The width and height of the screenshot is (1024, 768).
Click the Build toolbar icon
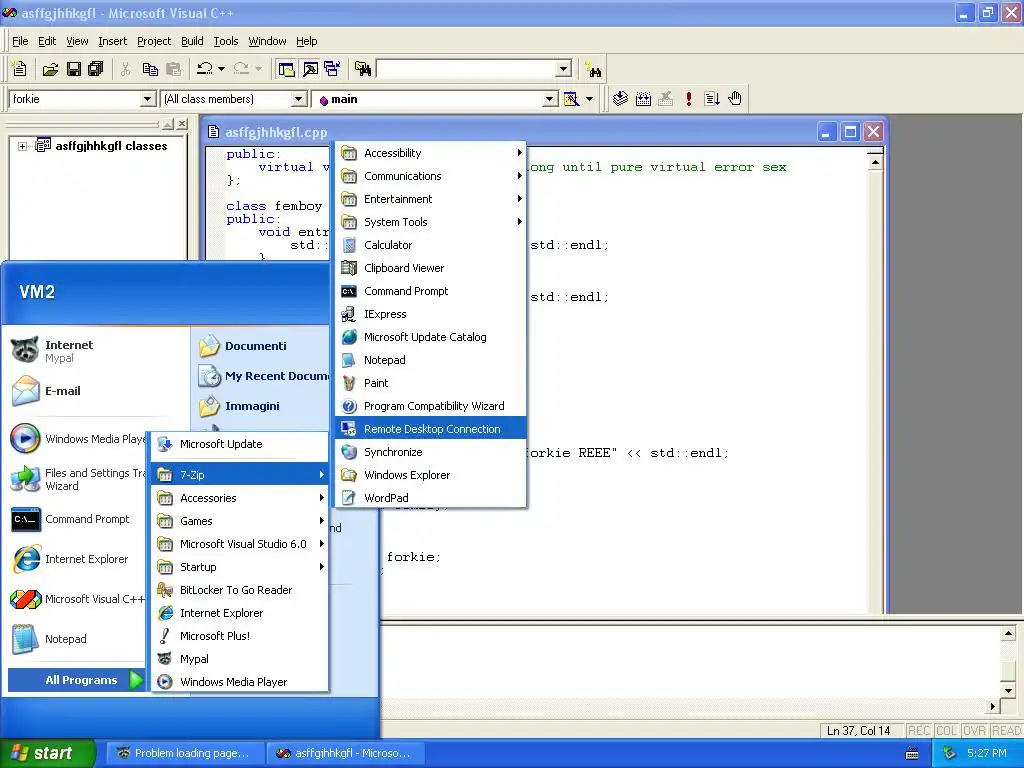click(643, 99)
